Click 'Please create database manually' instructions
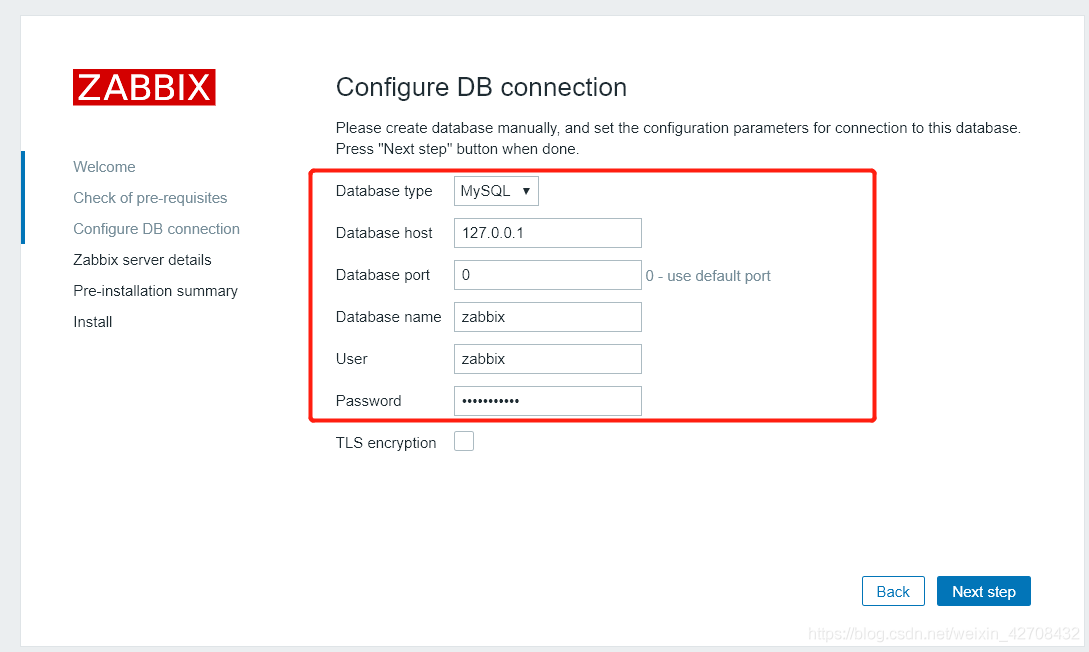This screenshot has height=652, width=1089. coord(678,138)
